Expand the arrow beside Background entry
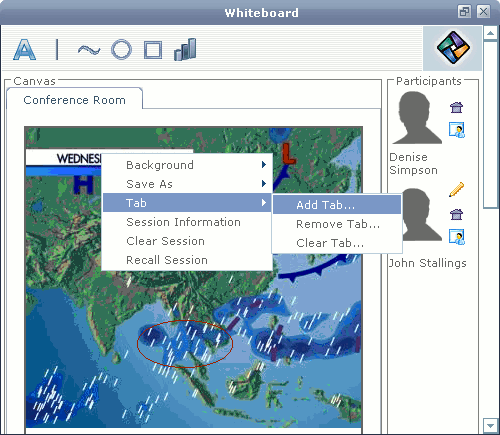 (264, 165)
